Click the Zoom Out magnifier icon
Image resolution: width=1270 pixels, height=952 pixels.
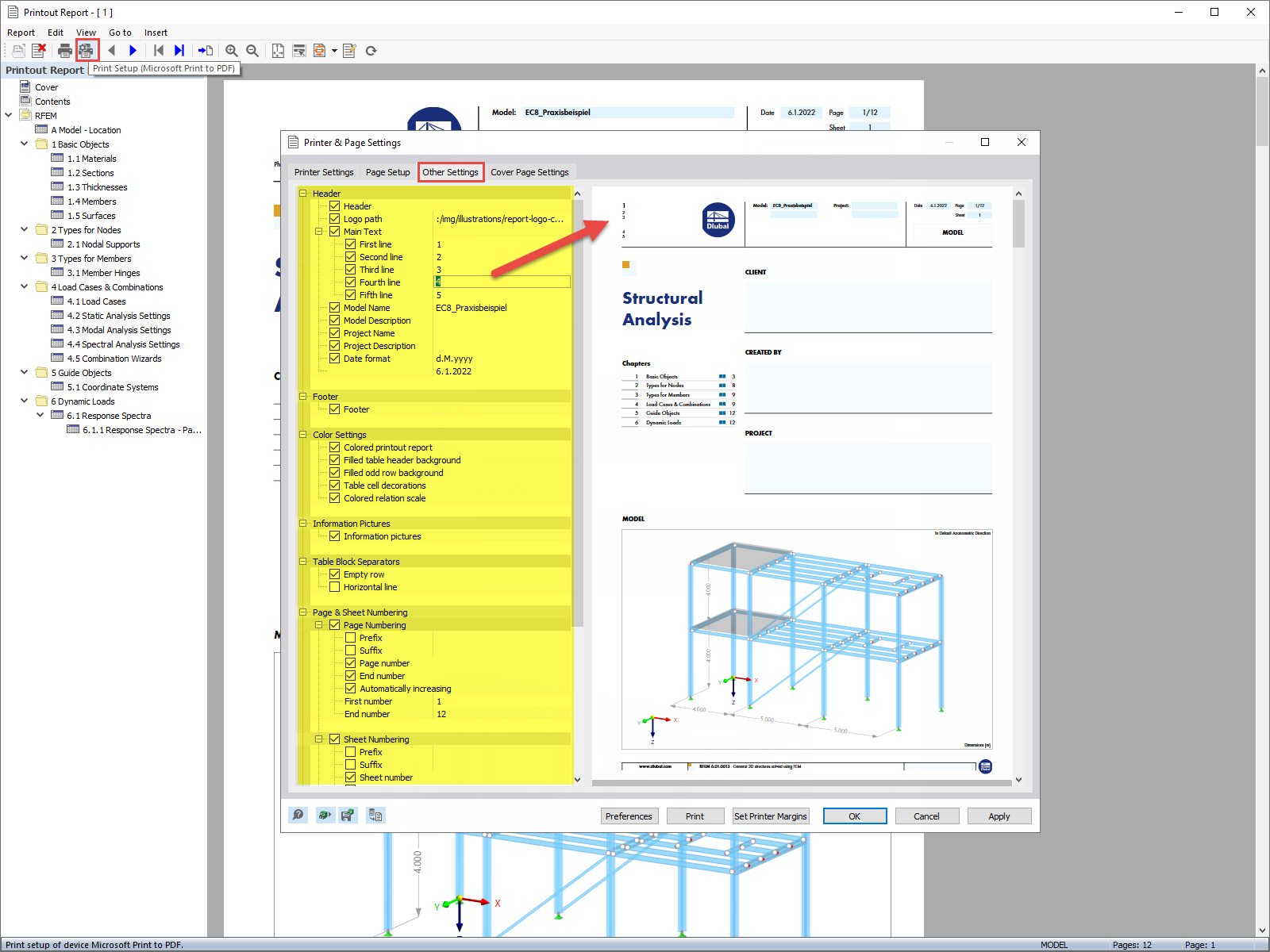(252, 50)
